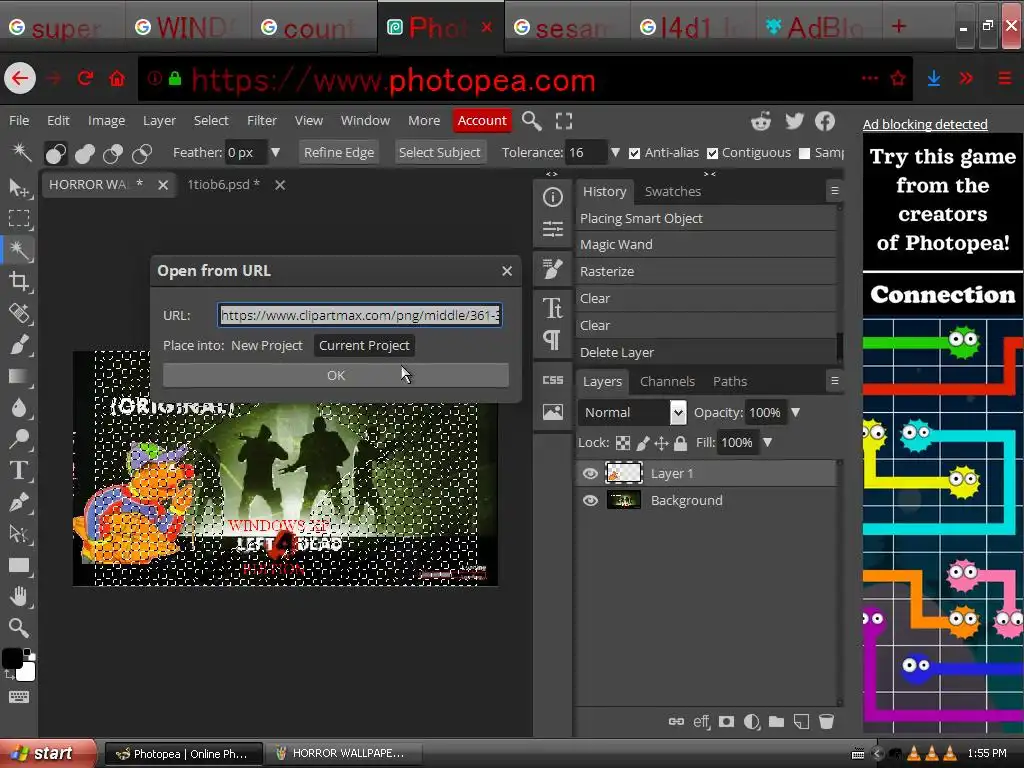Image resolution: width=1024 pixels, height=768 pixels.
Task: Switch to the Swatches tab
Action: click(x=673, y=191)
